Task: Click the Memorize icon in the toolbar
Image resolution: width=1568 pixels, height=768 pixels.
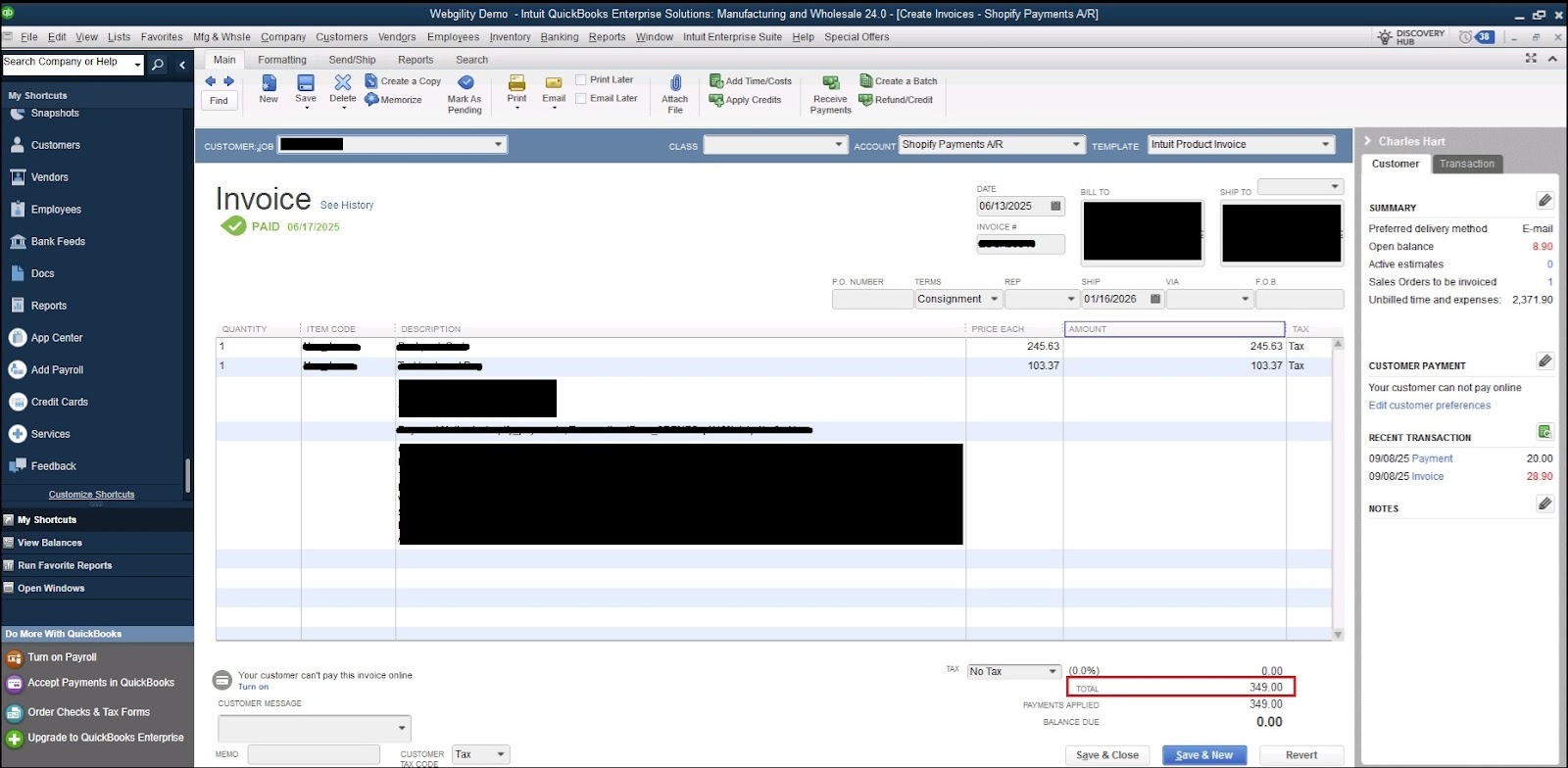Action: click(x=372, y=100)
